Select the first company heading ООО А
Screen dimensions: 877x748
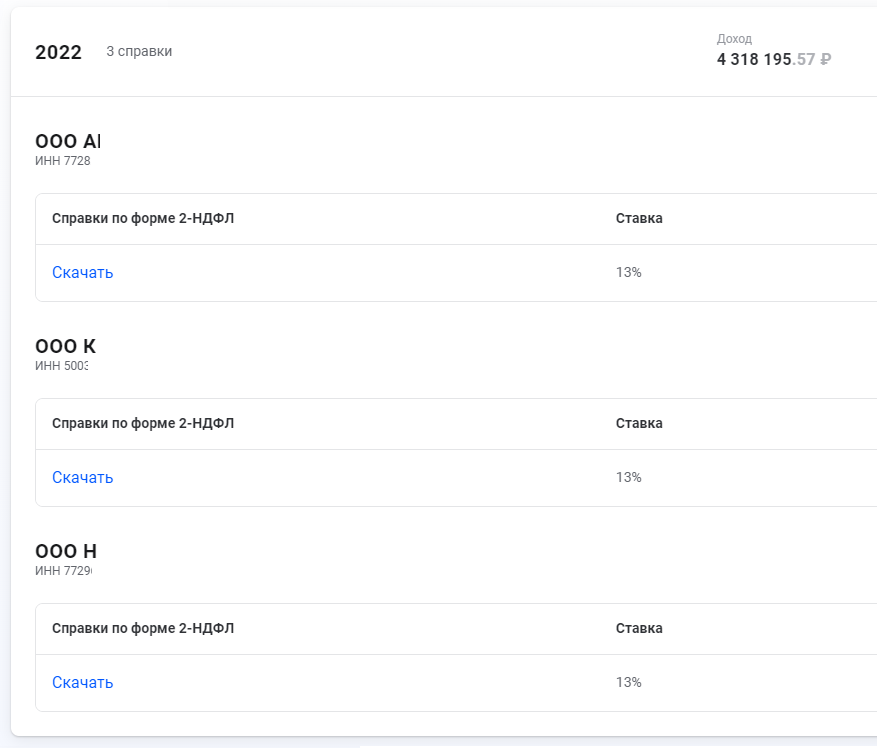pos(67,141)
